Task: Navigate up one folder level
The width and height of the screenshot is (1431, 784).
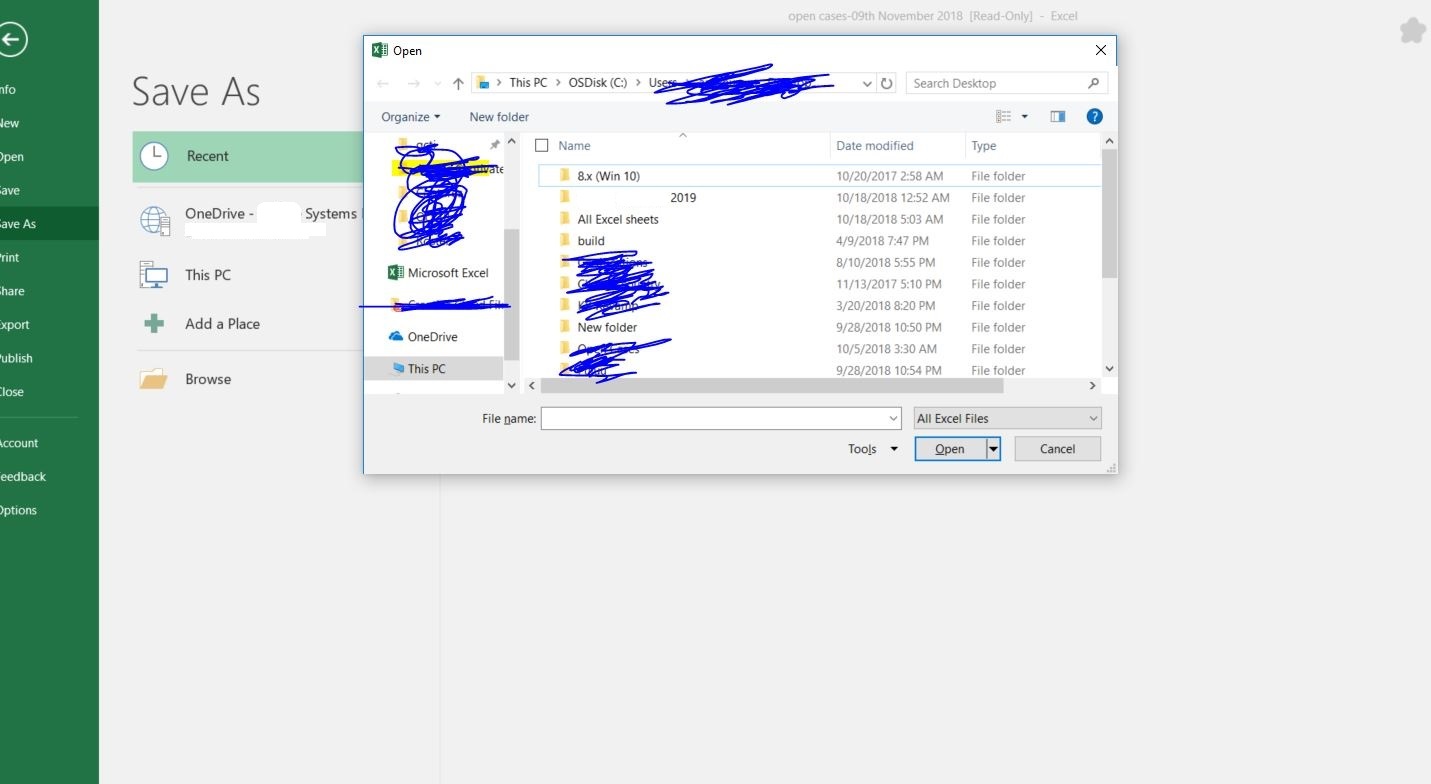Action: click(458, 83)
